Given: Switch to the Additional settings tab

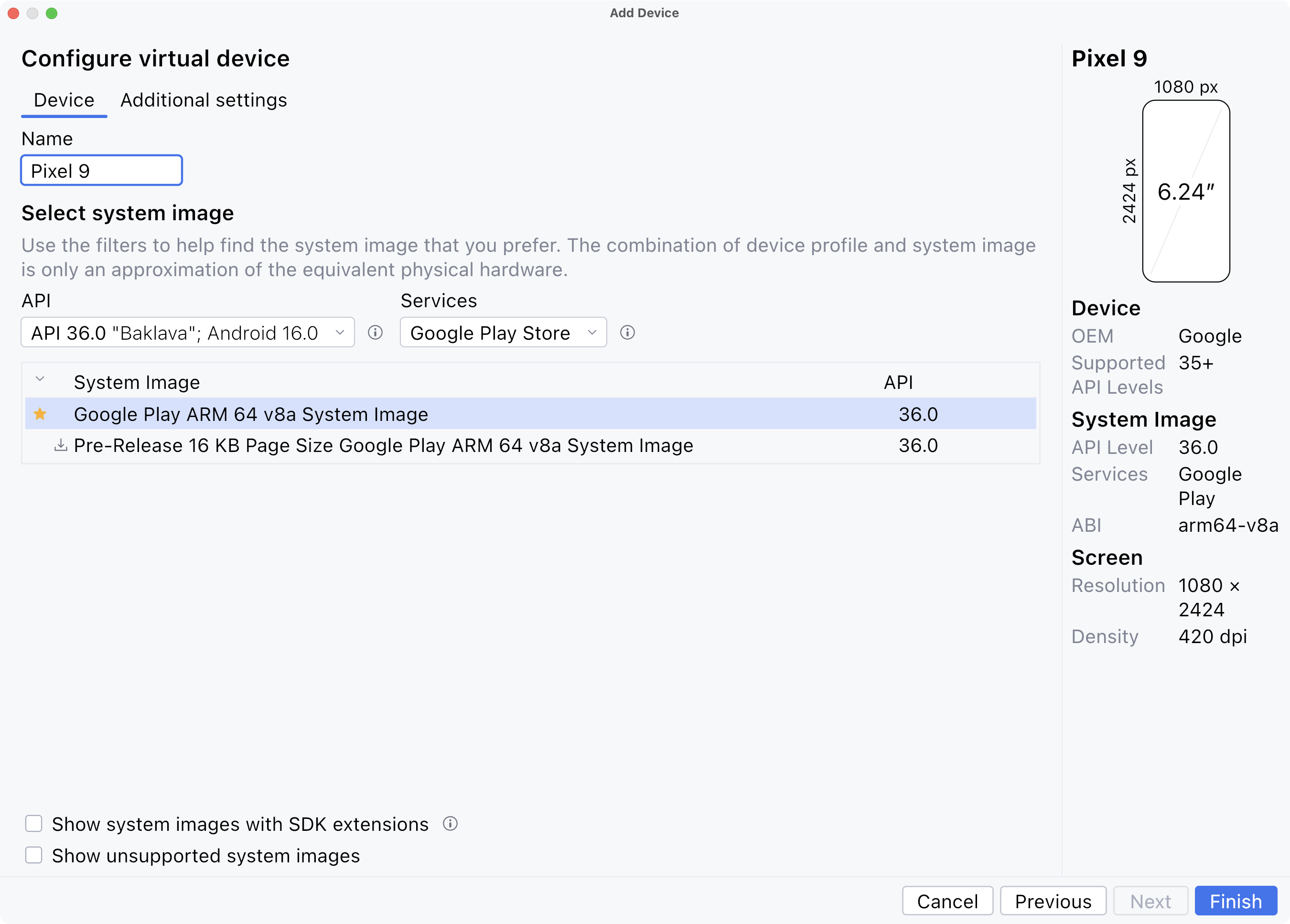Looking at the screenshot, I should click(203, 100).
